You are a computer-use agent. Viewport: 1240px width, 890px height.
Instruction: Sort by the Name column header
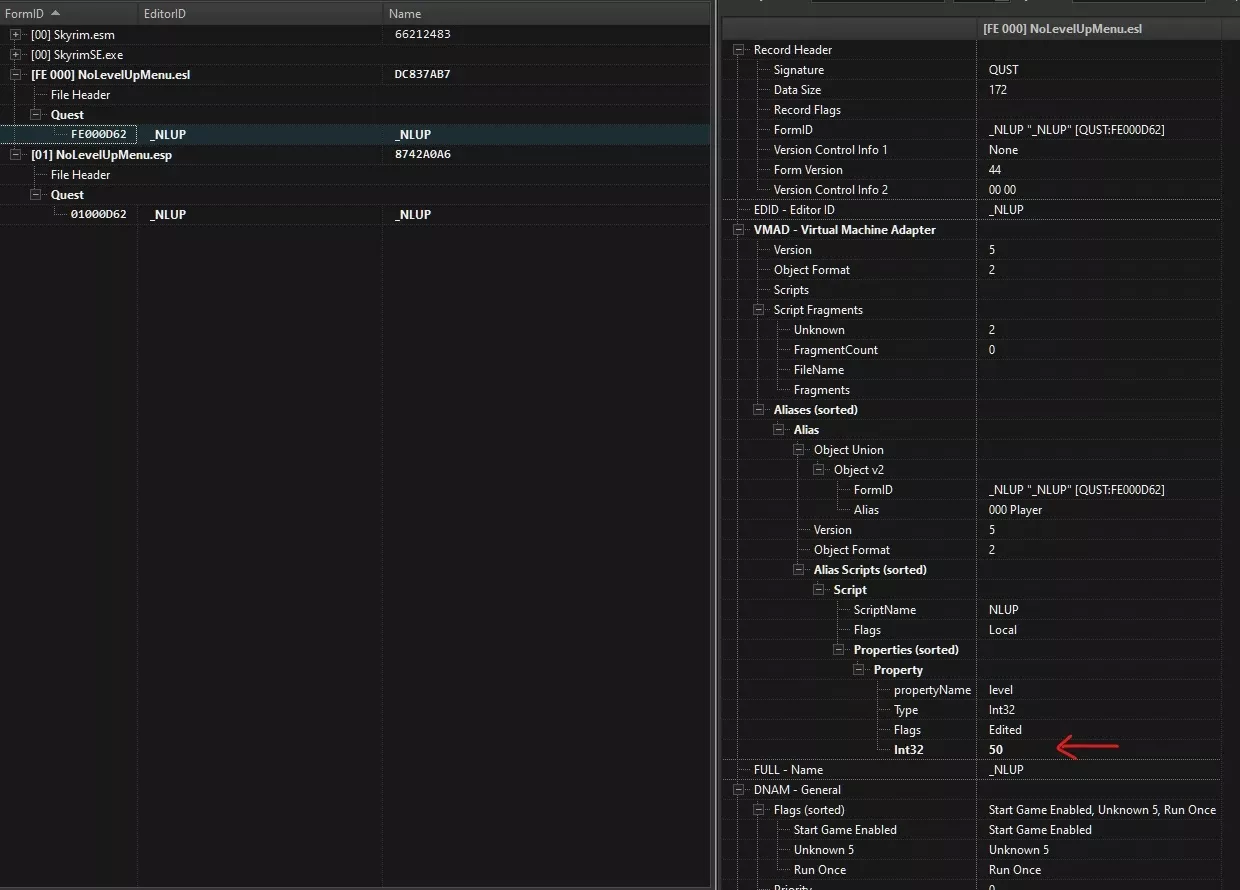pyautogui.click(x=547, y=14)
